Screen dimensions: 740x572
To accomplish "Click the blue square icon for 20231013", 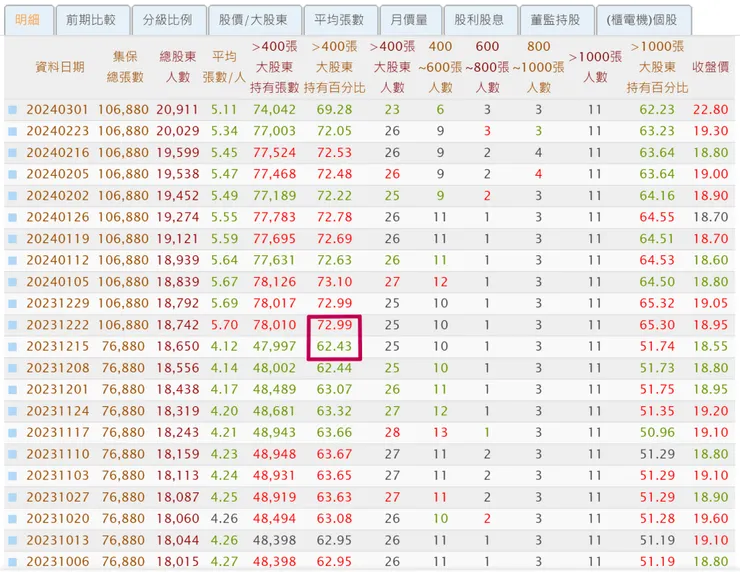I will point(13,540).
